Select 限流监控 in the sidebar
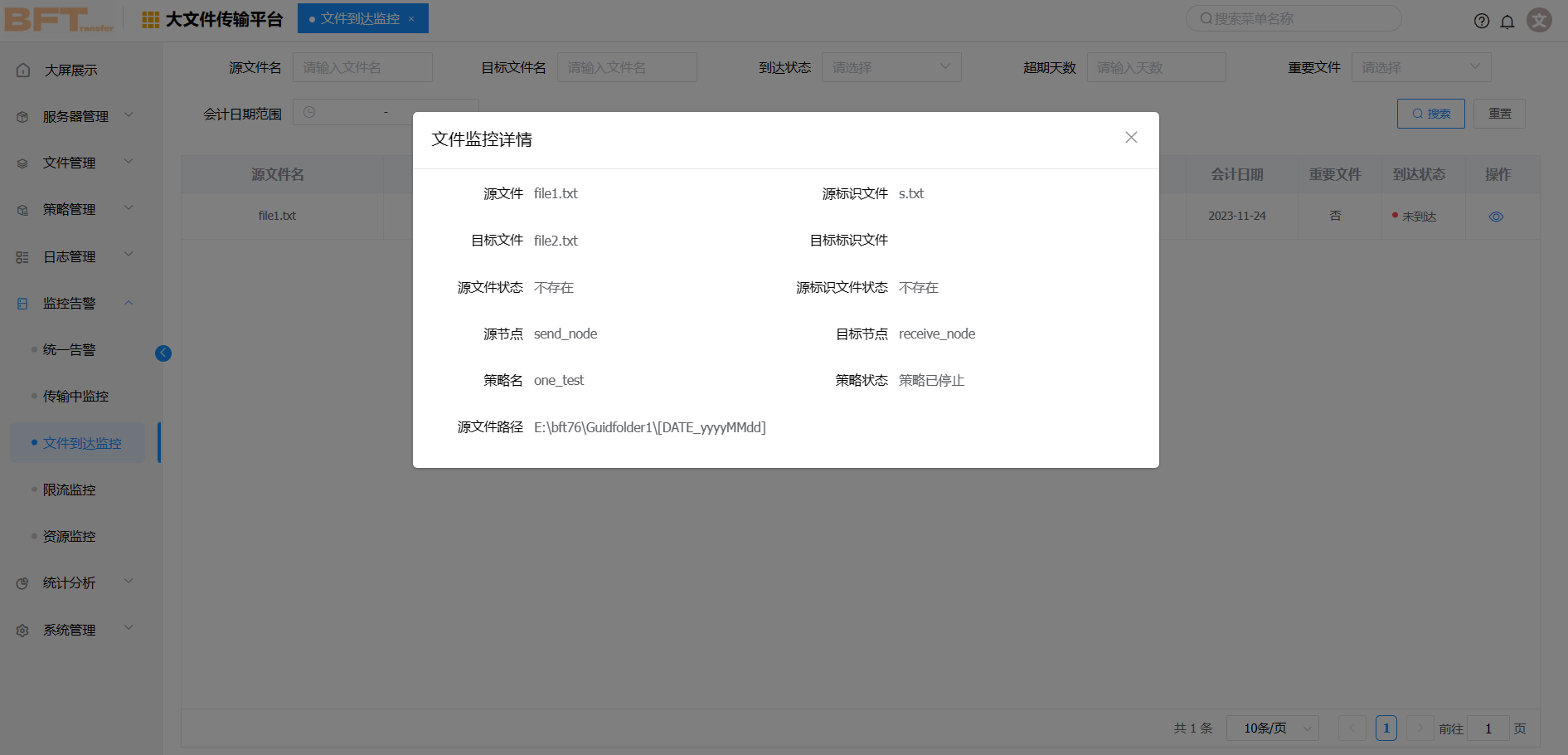1568x755 pixels. (70, 490)
